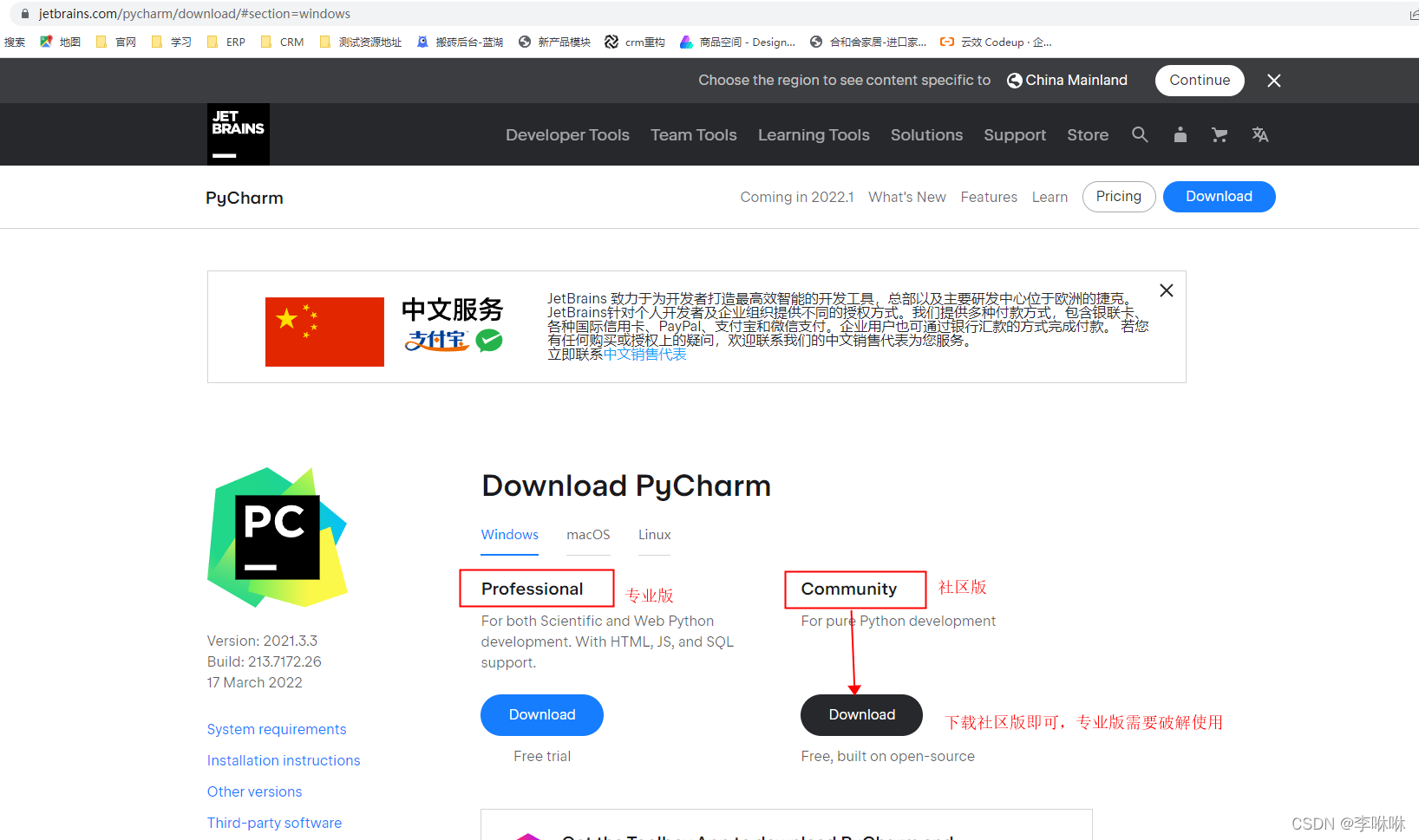Viewport: 1419px width, 840px height.
Task: Open the 学习 bookmark folder
Action: tap(171, 42)
